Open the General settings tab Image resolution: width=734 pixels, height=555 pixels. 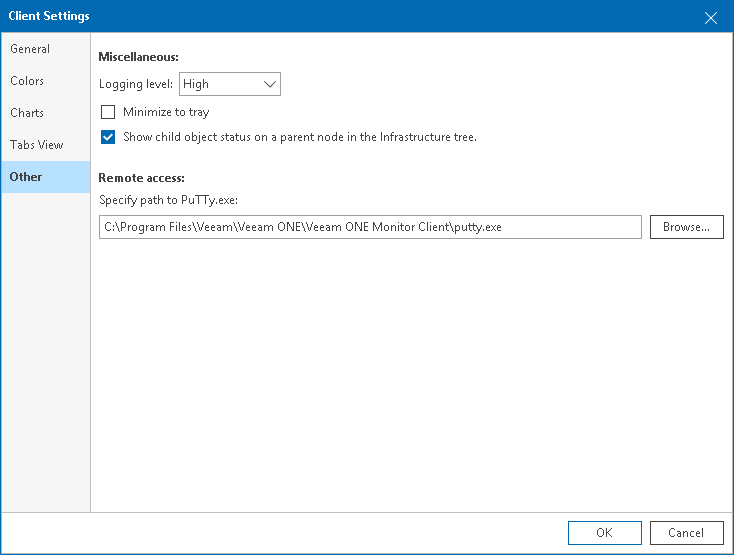tap(30, 49)
